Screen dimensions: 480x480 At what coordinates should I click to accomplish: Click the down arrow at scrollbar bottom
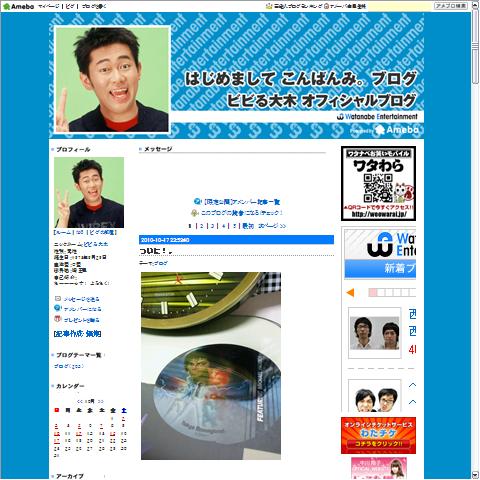coord(475,475)
